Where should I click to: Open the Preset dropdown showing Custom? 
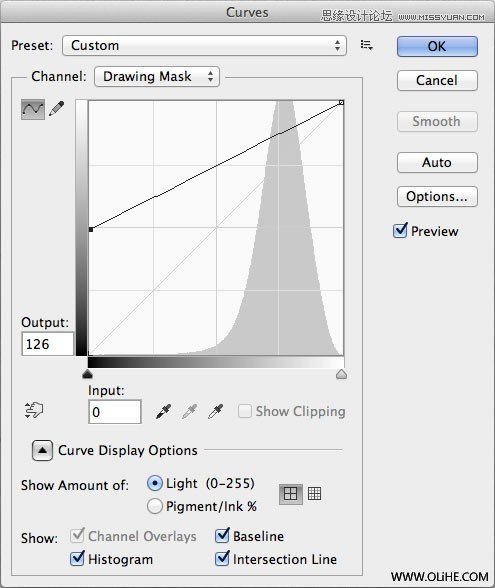coord(204,46)
